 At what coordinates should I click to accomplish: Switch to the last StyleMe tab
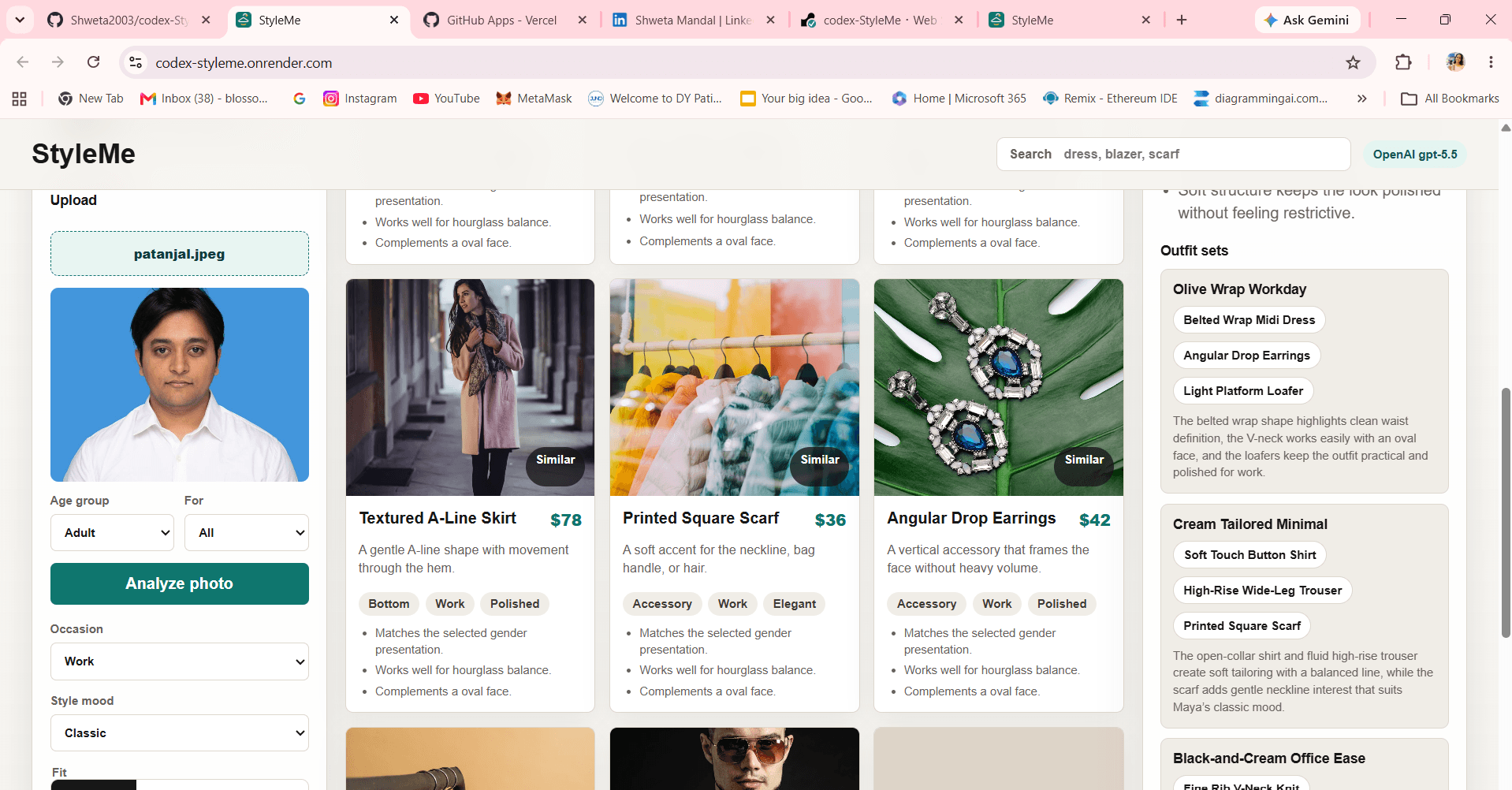pyautogui.click(x=1059, y=20)
